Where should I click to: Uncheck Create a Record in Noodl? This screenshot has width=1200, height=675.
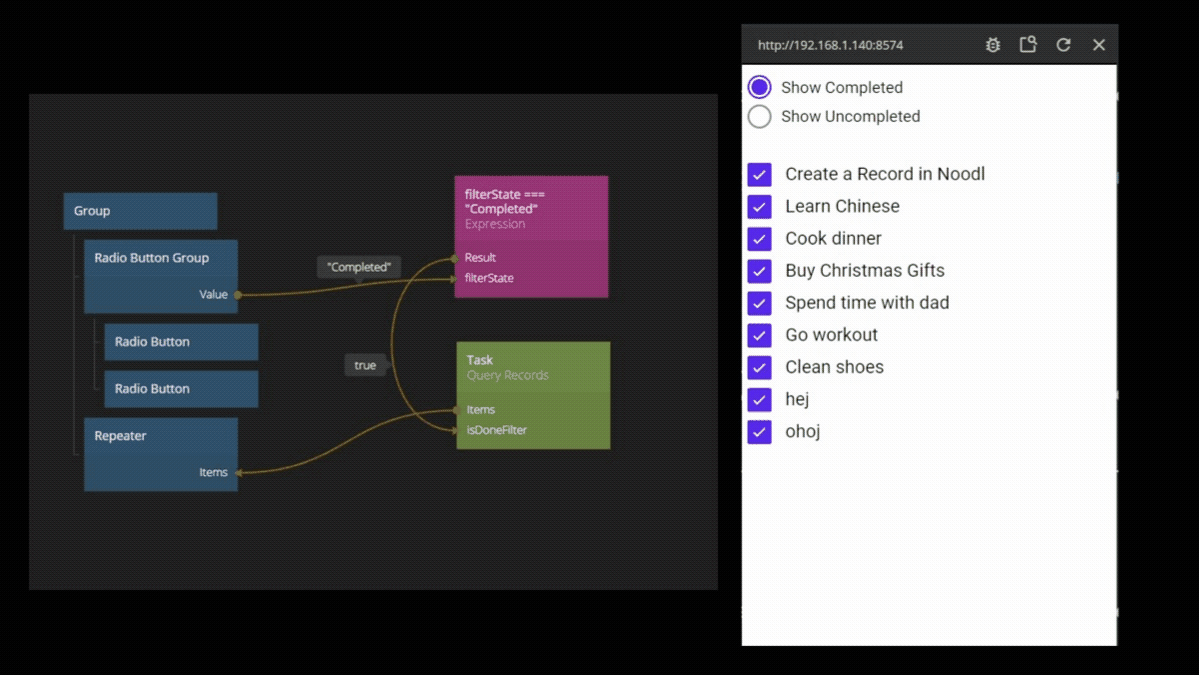coord(760,175)
